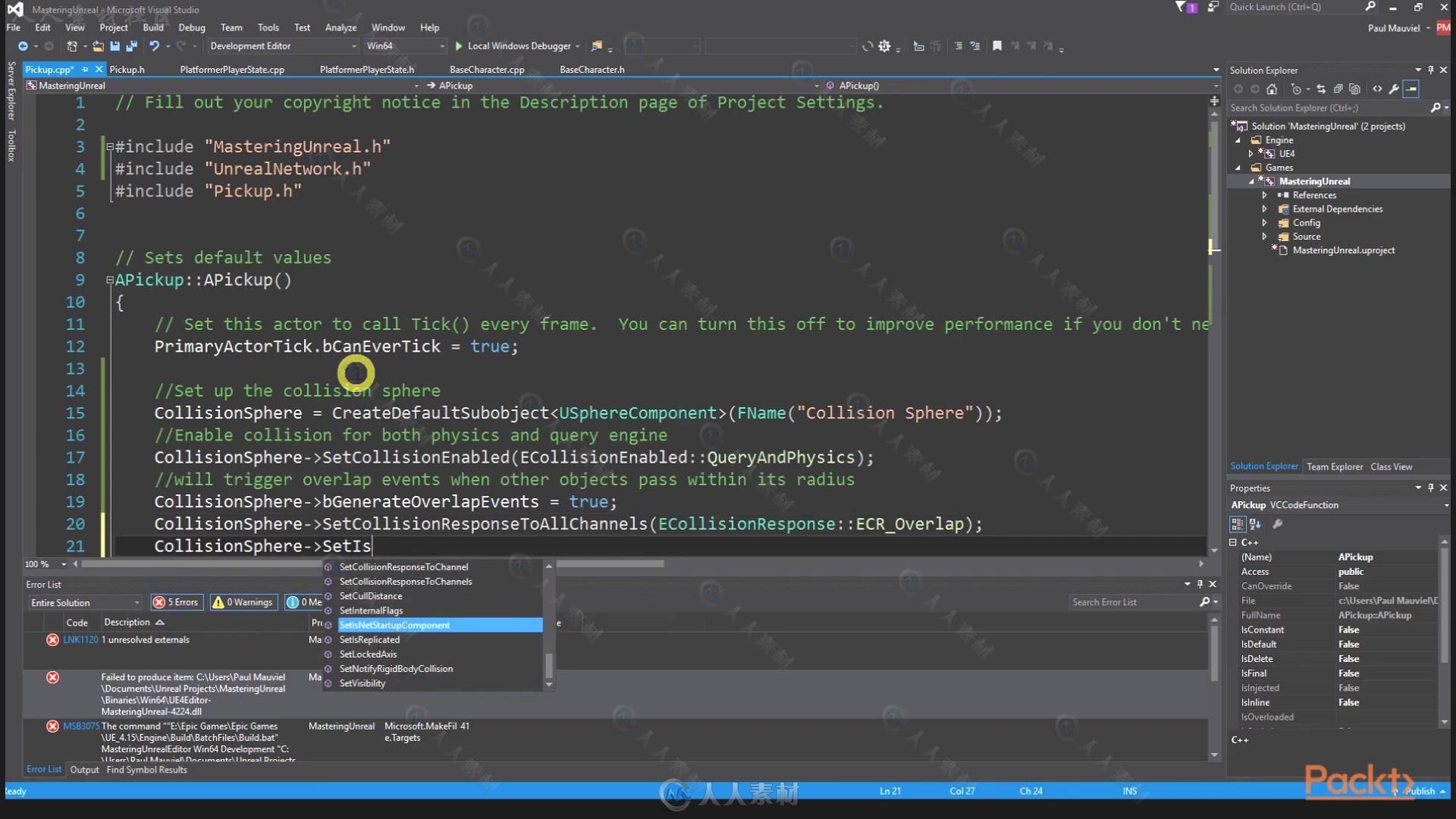Sort errors by Description column header
1456x819 pixels.
133,622
